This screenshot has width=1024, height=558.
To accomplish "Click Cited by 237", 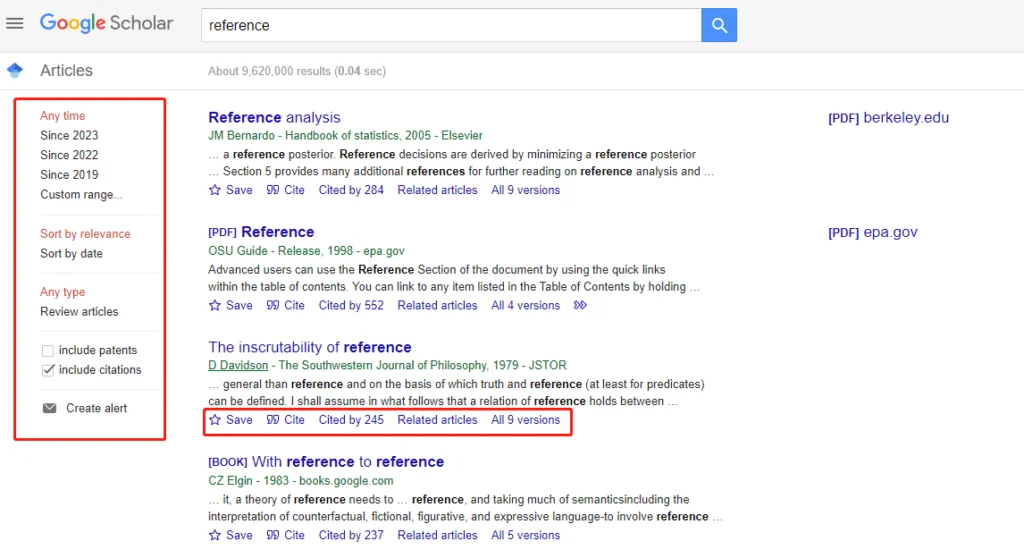I will pos(351,535).
